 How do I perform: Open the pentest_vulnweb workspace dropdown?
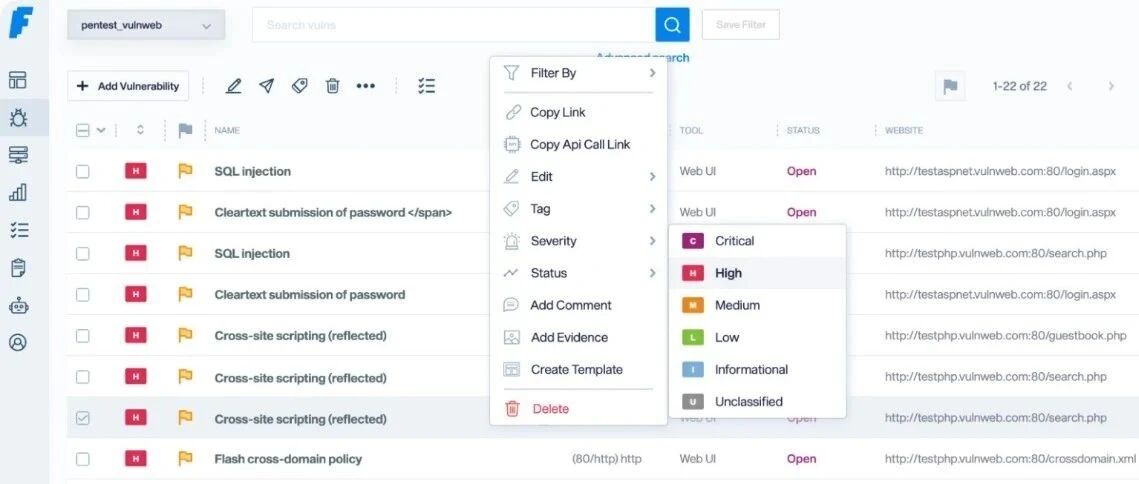[x=146, y=25]
